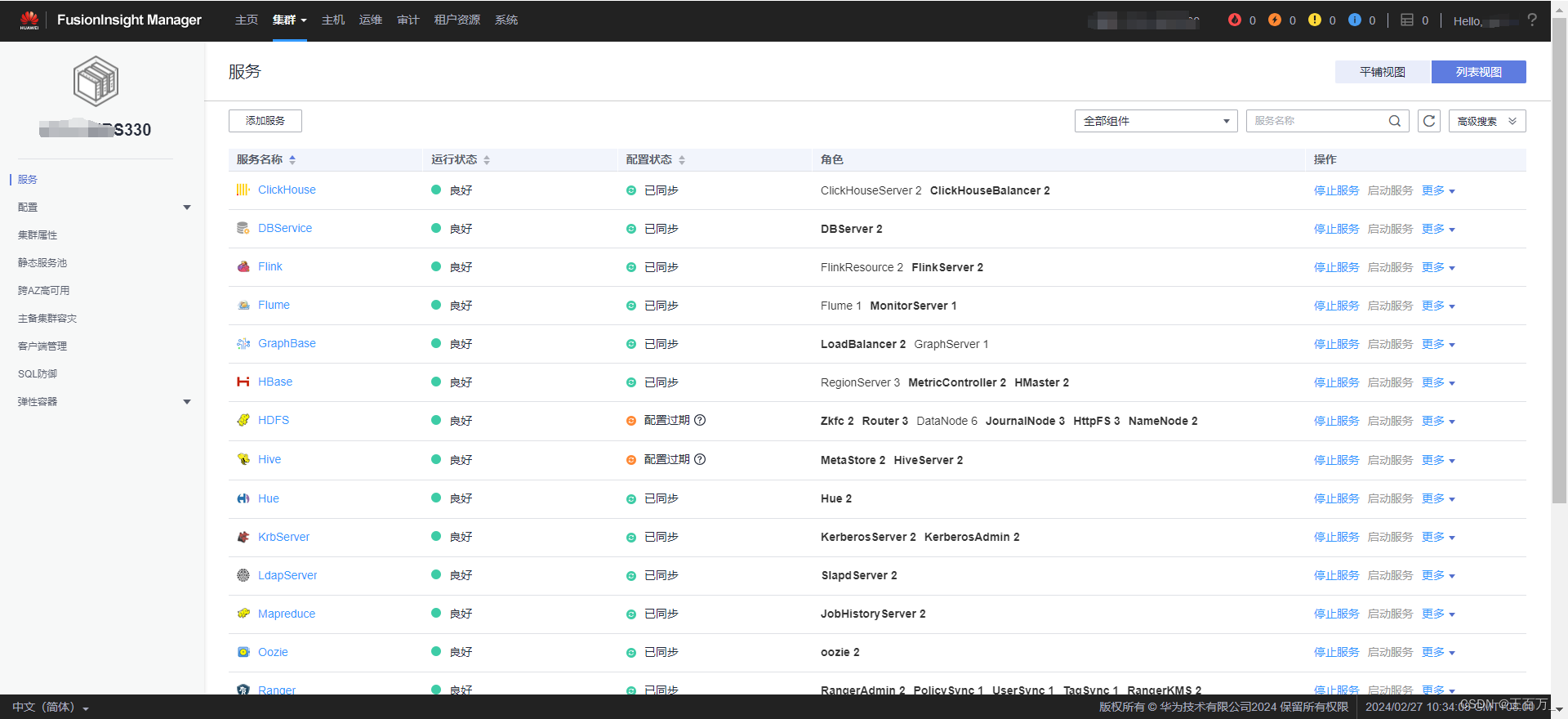Open 系统 in top menu
Viewport: 1568px width, 719px height.
pyautogui.click(x=506, y=20)
